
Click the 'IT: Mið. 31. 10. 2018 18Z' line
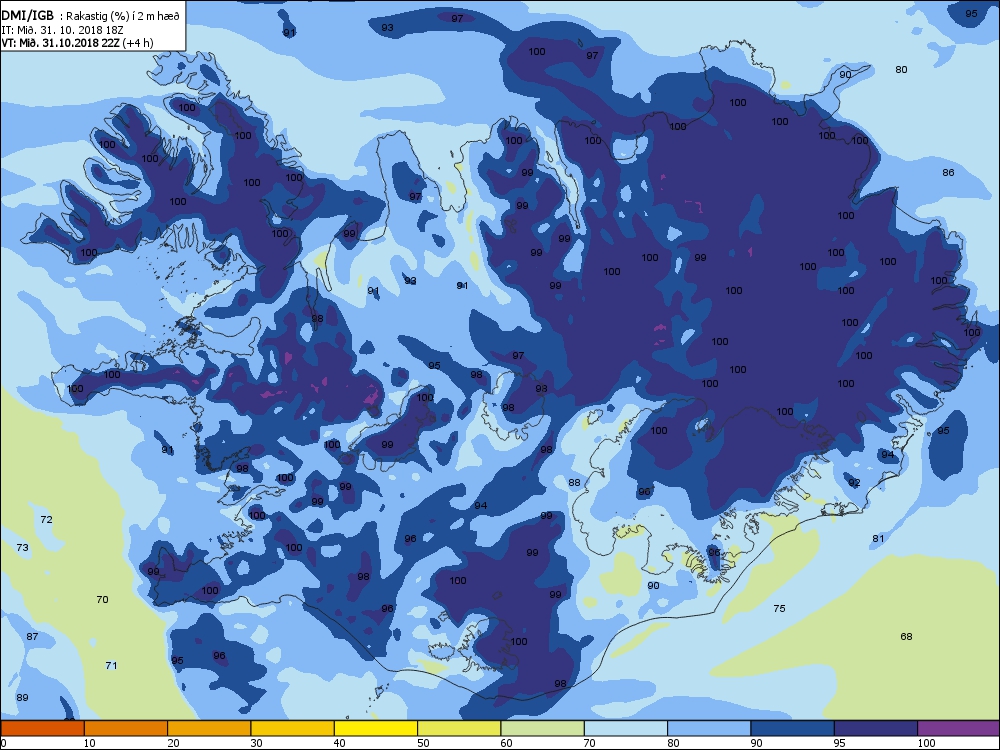coord(64,30)
